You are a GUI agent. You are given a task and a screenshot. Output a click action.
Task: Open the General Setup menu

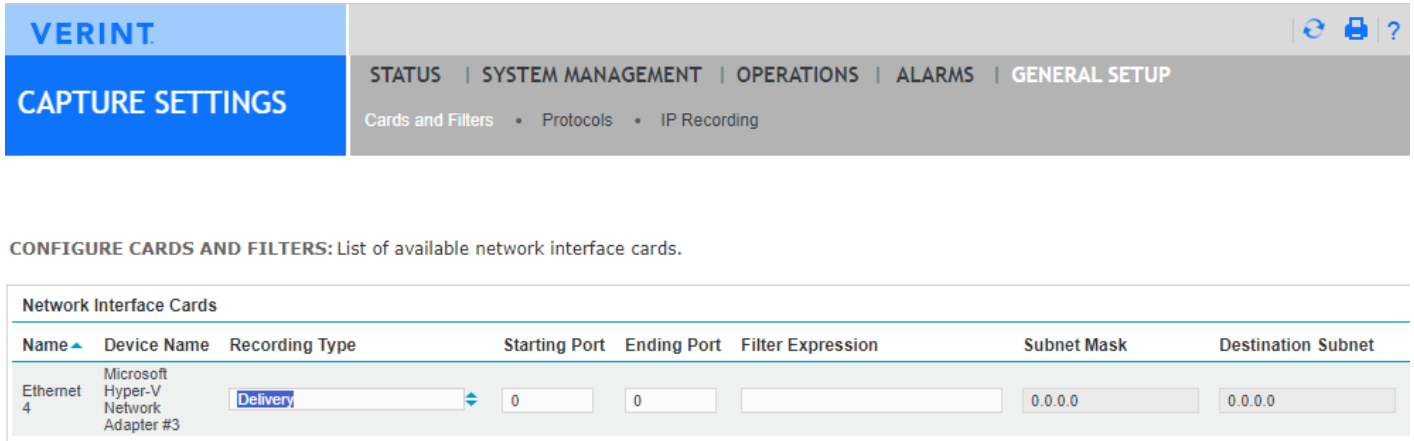(x=1090, y=75)
